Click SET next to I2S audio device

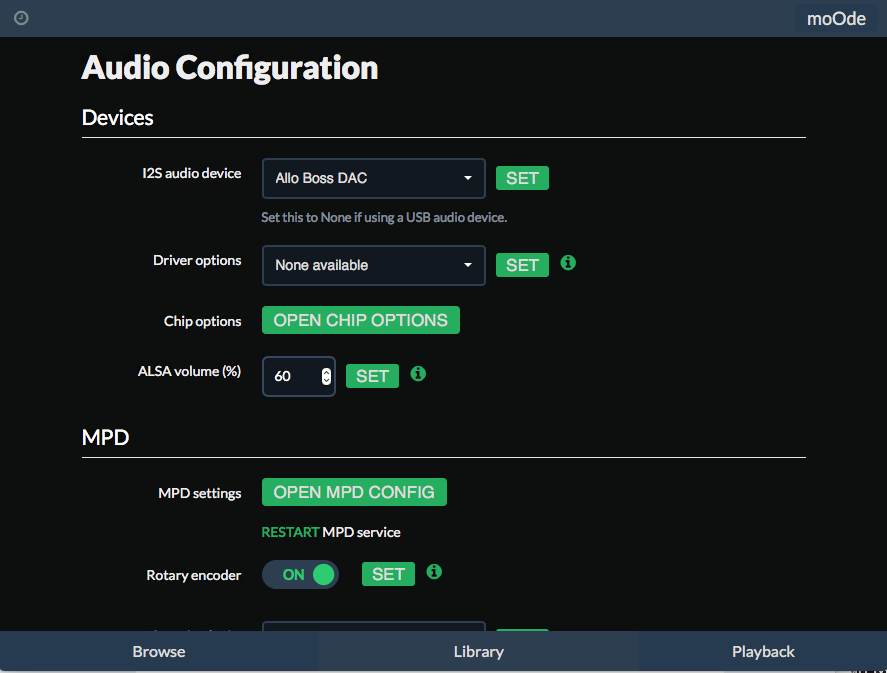[x=522, y=178]
